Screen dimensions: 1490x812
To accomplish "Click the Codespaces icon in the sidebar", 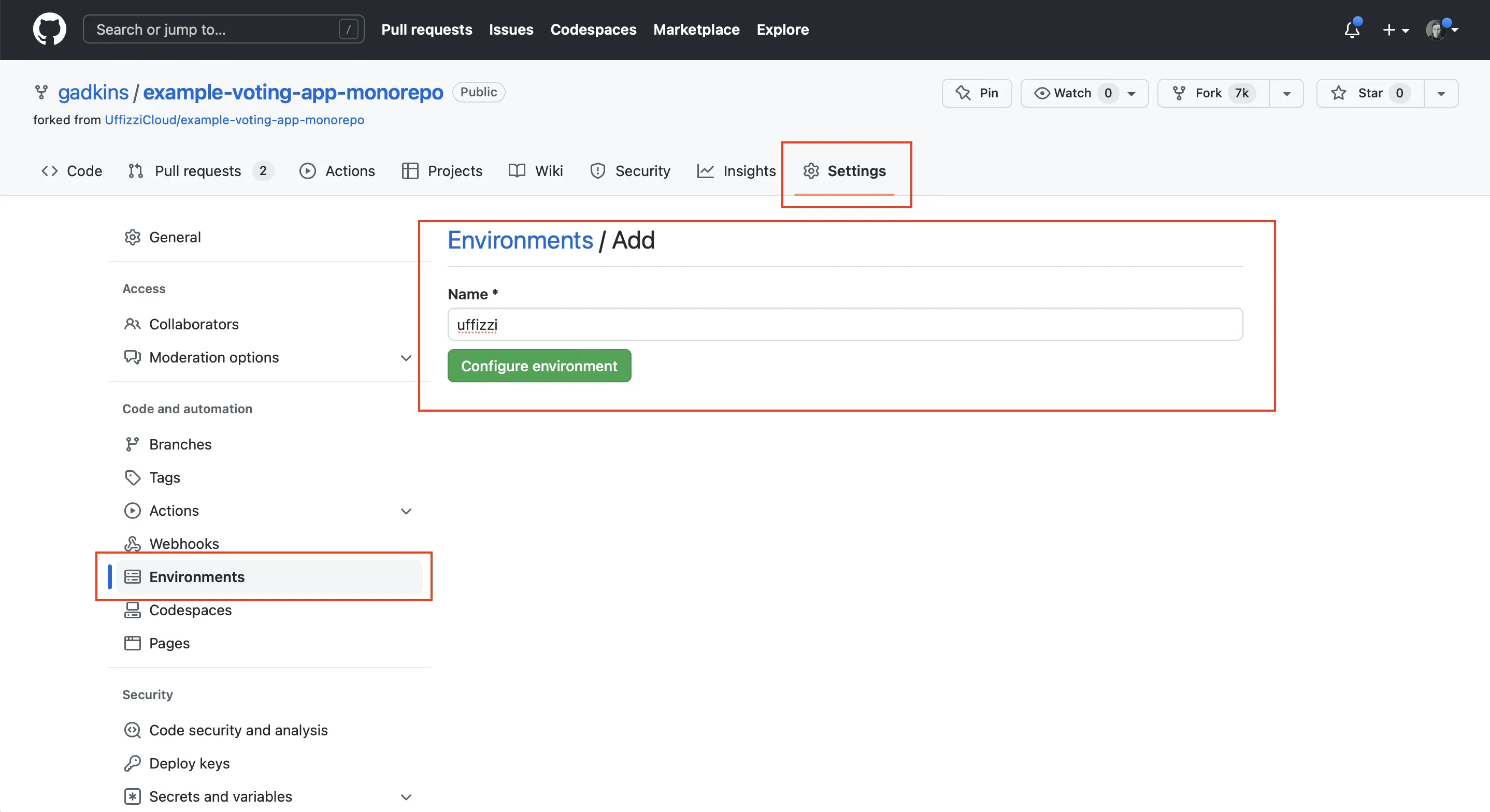I will [133, 610].
